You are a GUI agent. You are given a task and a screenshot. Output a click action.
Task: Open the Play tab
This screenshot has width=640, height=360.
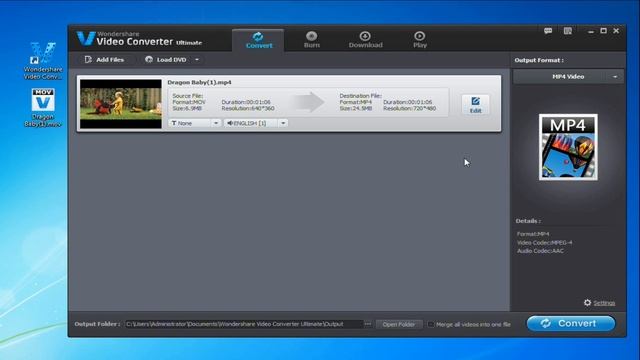(420, 40)
